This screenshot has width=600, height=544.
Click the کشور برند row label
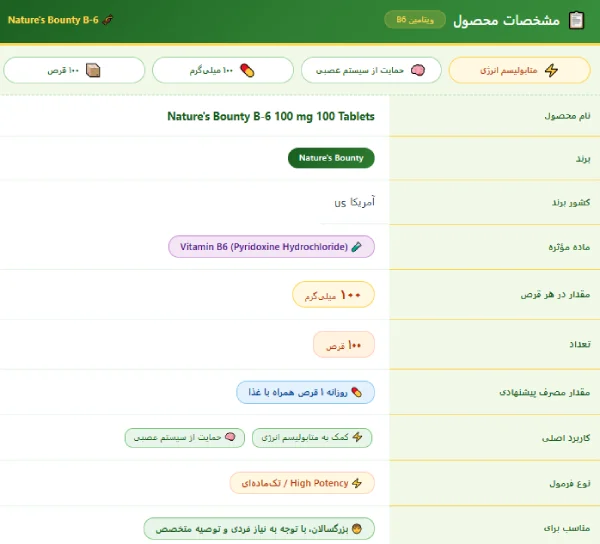coord(571,202)
